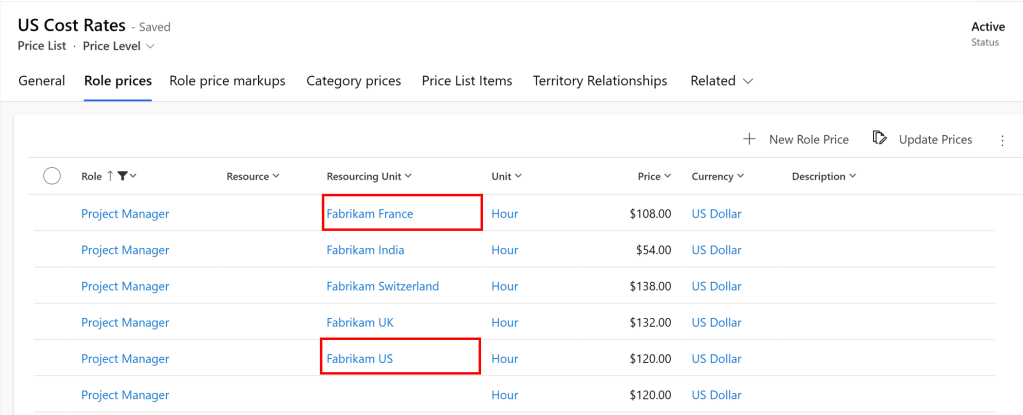Screen dimensions: 1023x415
Task: Click the filter icon on Role column
Action: tap(122, 176)
